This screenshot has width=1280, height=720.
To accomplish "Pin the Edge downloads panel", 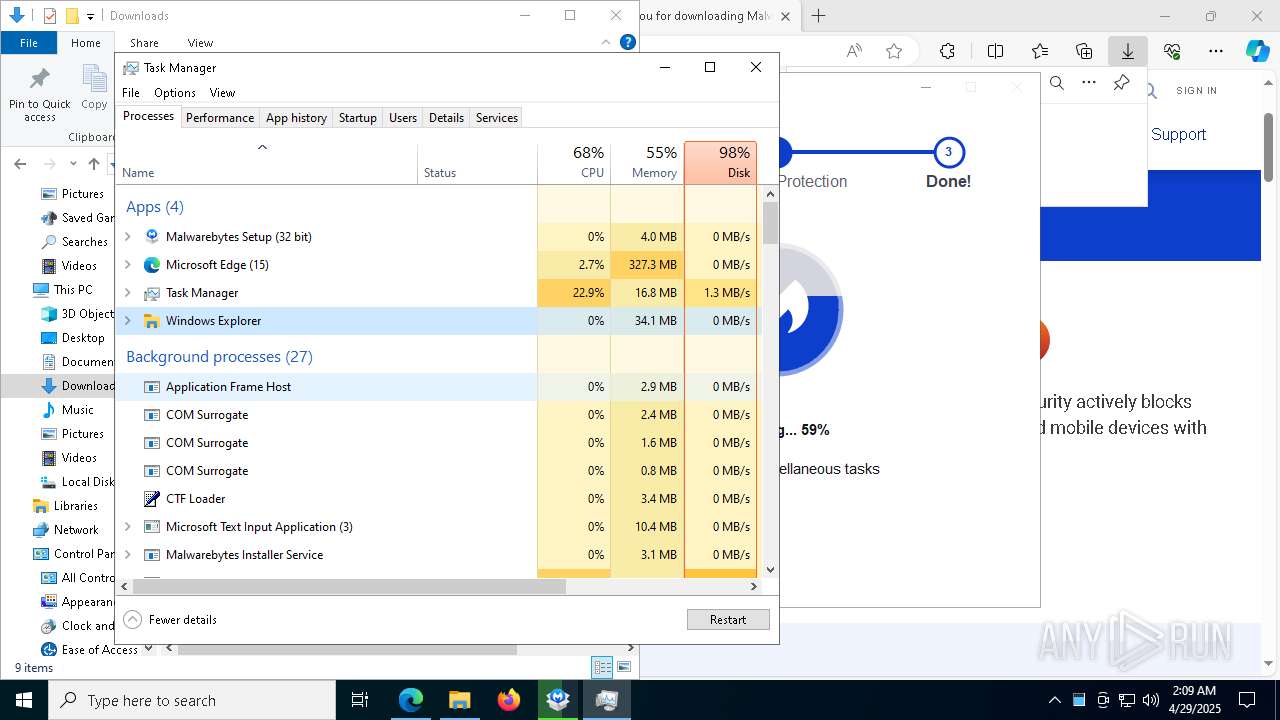I will [x=1122, y=83].
